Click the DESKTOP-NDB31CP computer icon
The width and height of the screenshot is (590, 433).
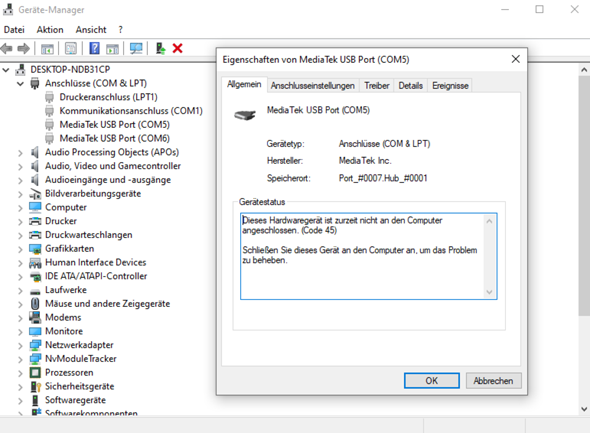pyautogui.click(x=20, y=70)
